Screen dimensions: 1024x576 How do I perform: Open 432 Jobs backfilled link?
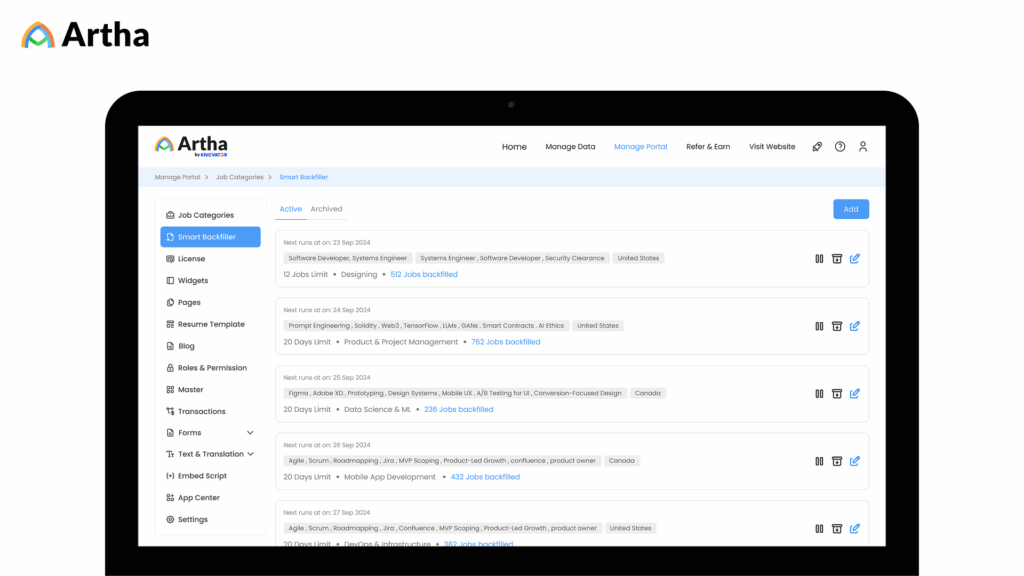tap(485, 477)
